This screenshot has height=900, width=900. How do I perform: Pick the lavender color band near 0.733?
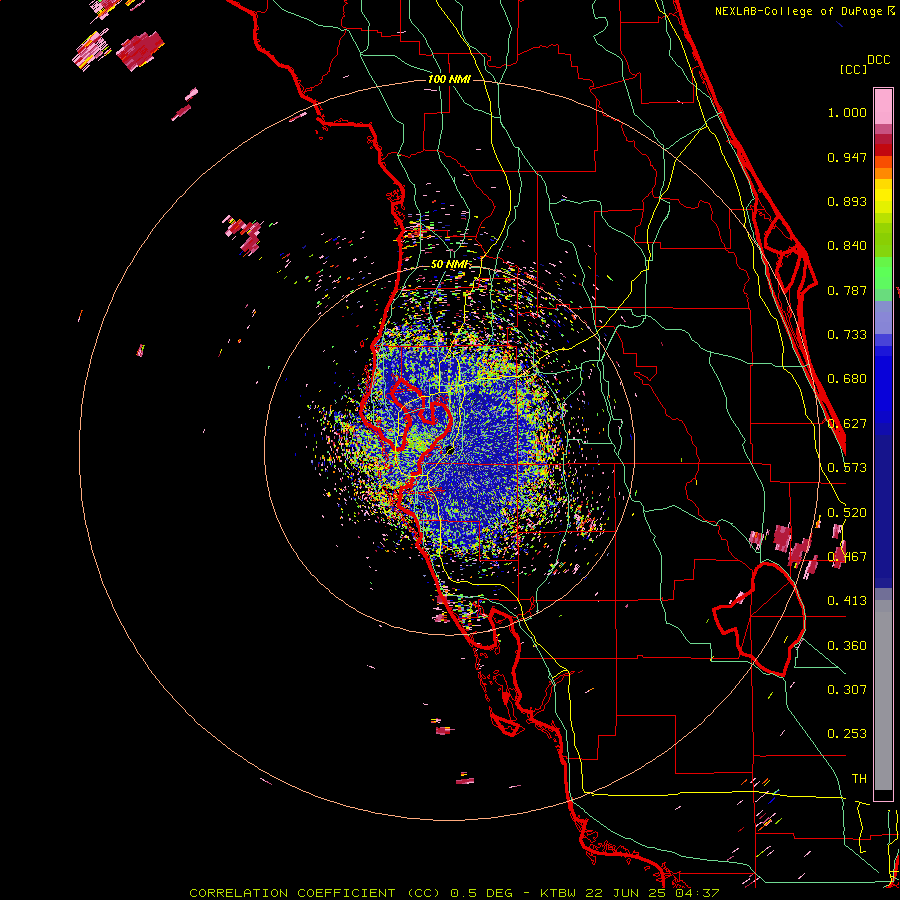pos(883,324)
